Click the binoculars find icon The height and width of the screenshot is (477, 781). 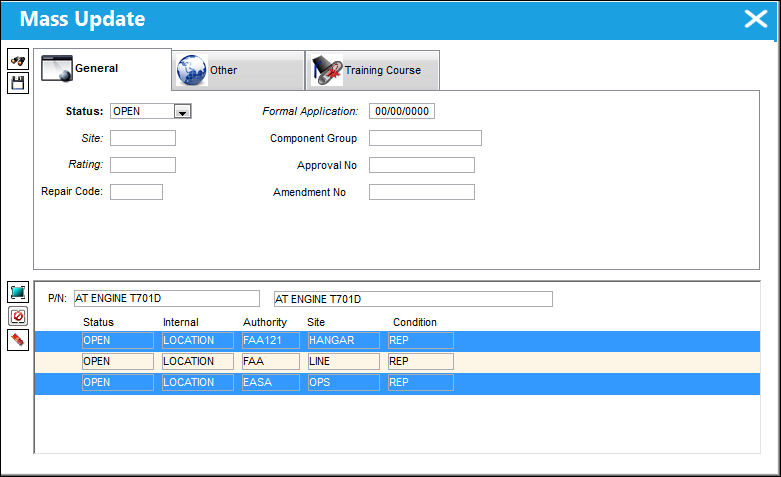(x=18, y=60)
